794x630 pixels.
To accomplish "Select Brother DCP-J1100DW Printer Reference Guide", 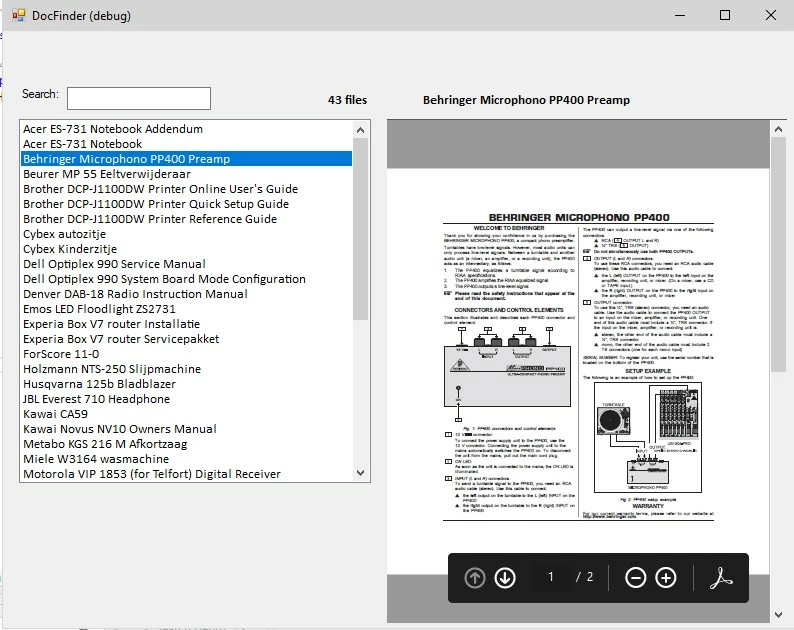I will 186,219.
